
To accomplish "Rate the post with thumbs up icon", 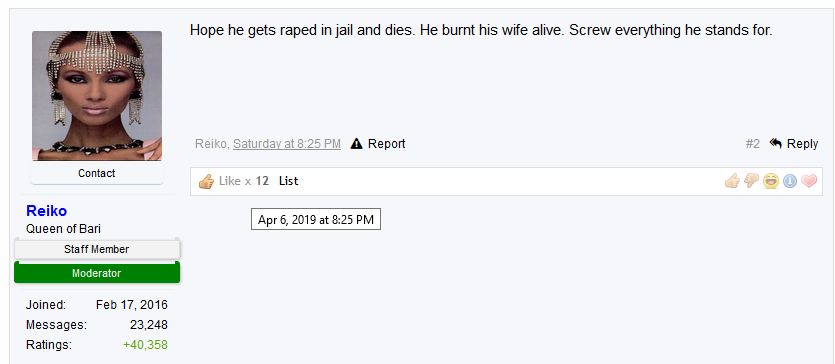I will click(x=732, y=181).
